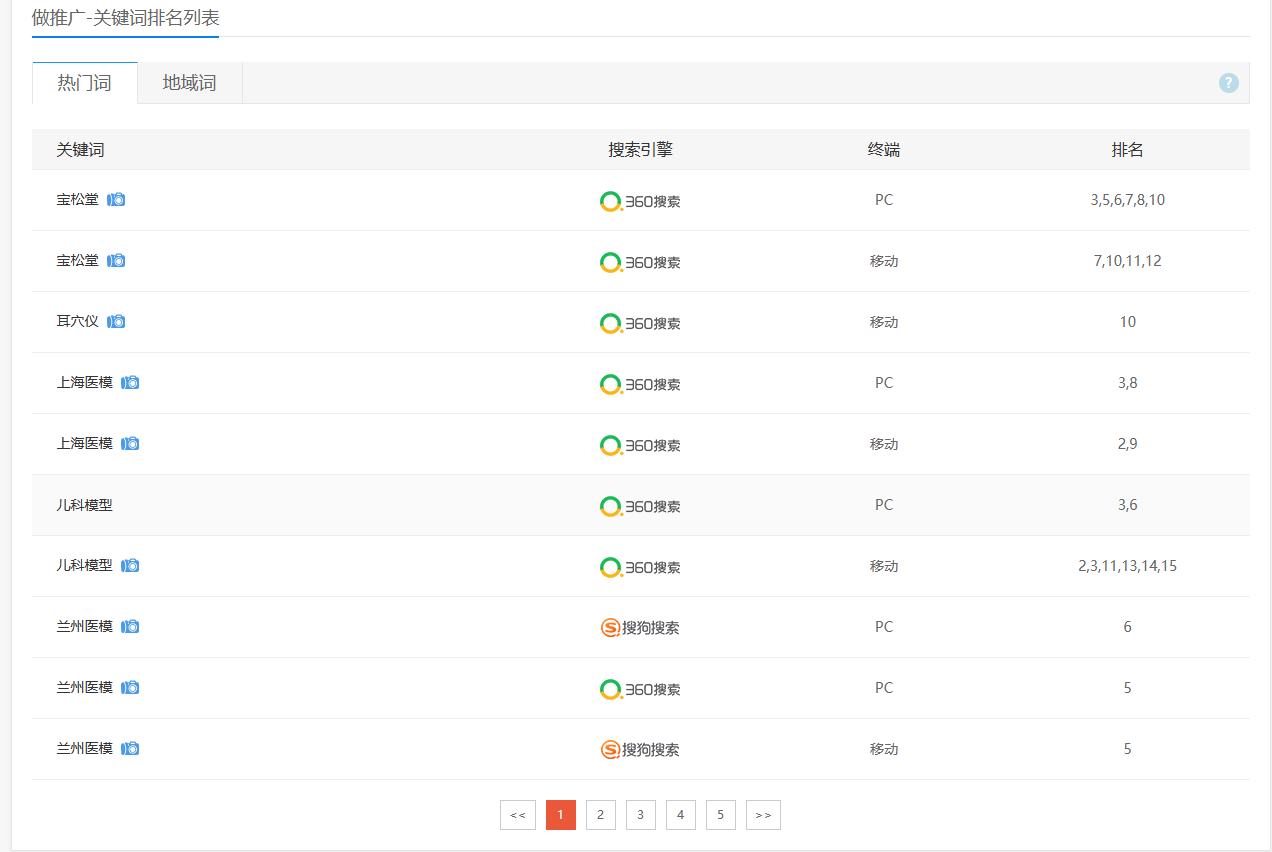This screenshot has height=852, width=1272.
Task: Click keyword 兰州医模 in 搜狗 移动 row
Action: 85,749
